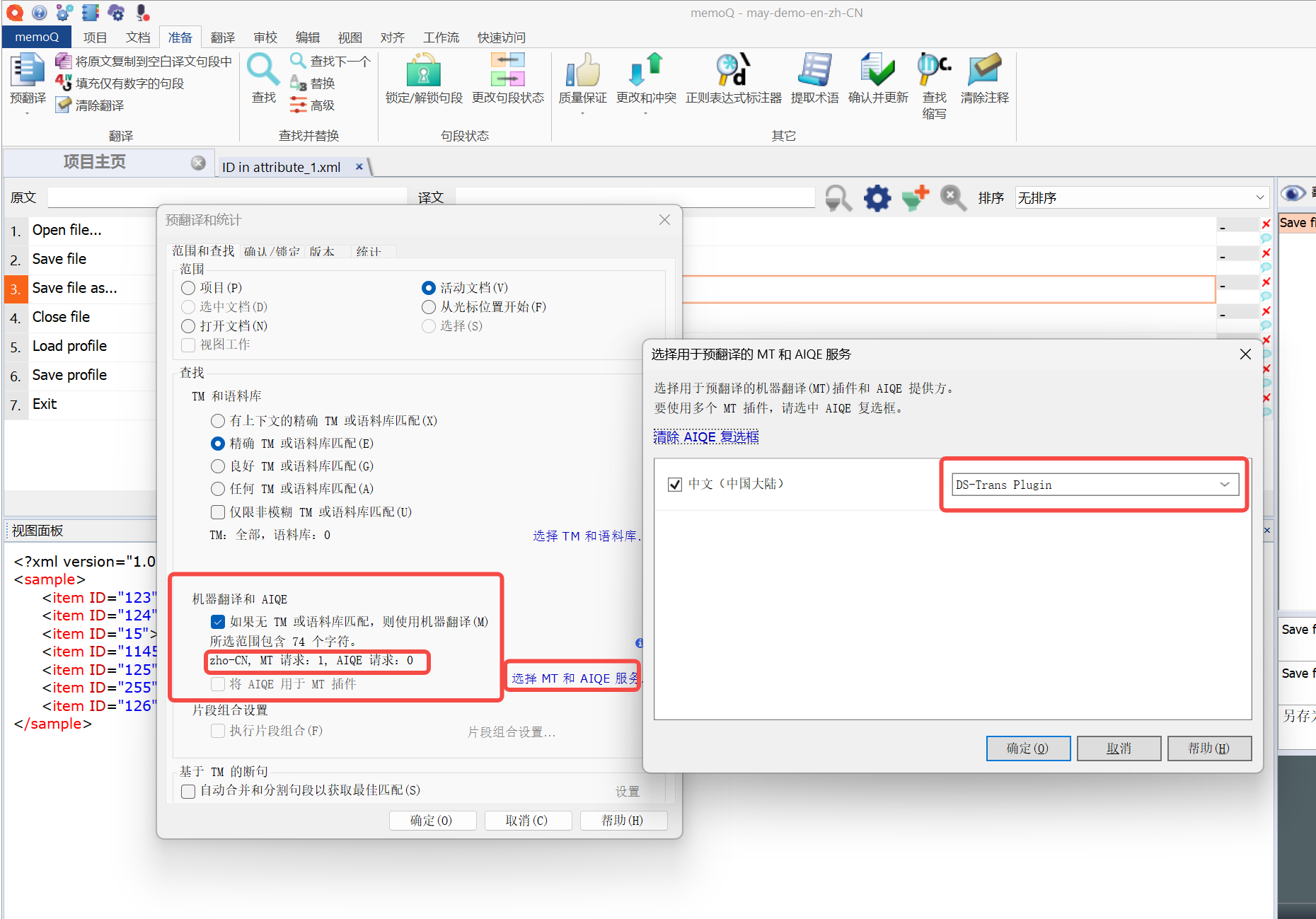1316x919 pixels.
Task: Toggle auto join and split segments (自动合并和分割) checkbox
Action: (x=188, y=791)
